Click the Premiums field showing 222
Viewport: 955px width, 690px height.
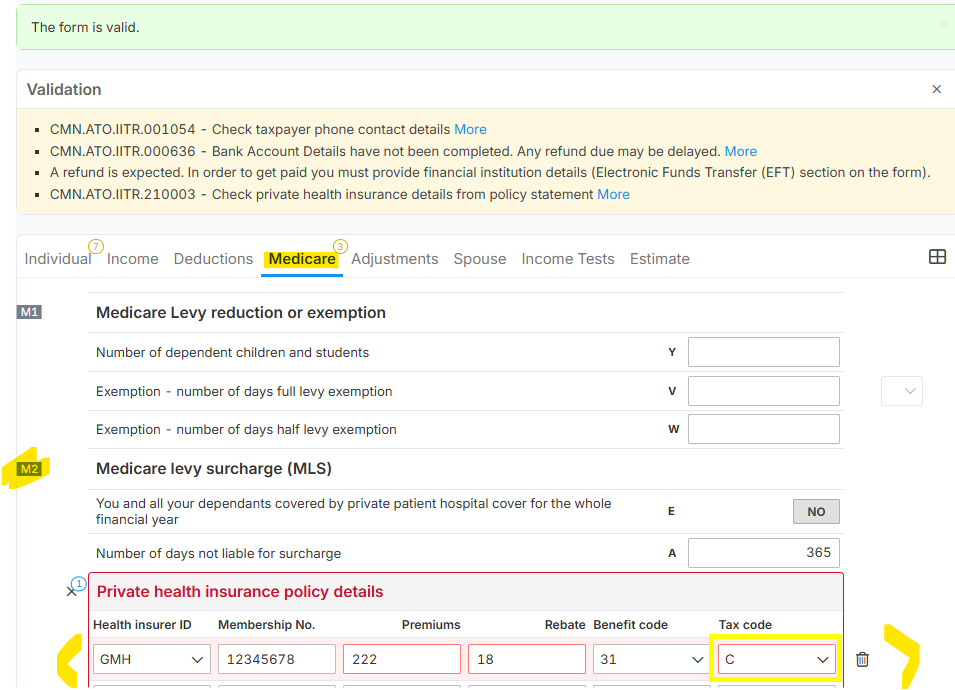point(402,659)
